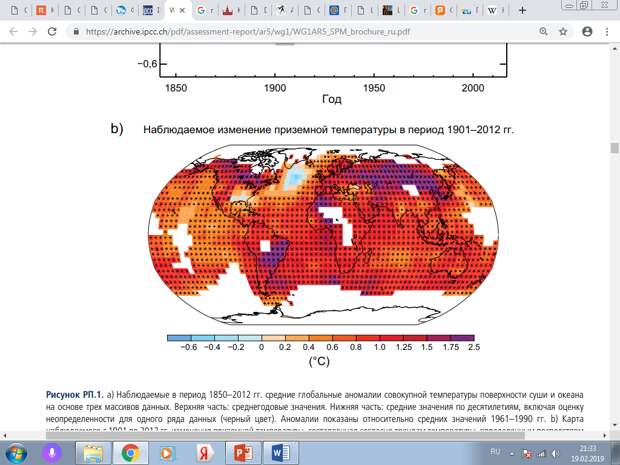
Task: Click the horizontal scrollbar thumb
Action: pos(285,436)
